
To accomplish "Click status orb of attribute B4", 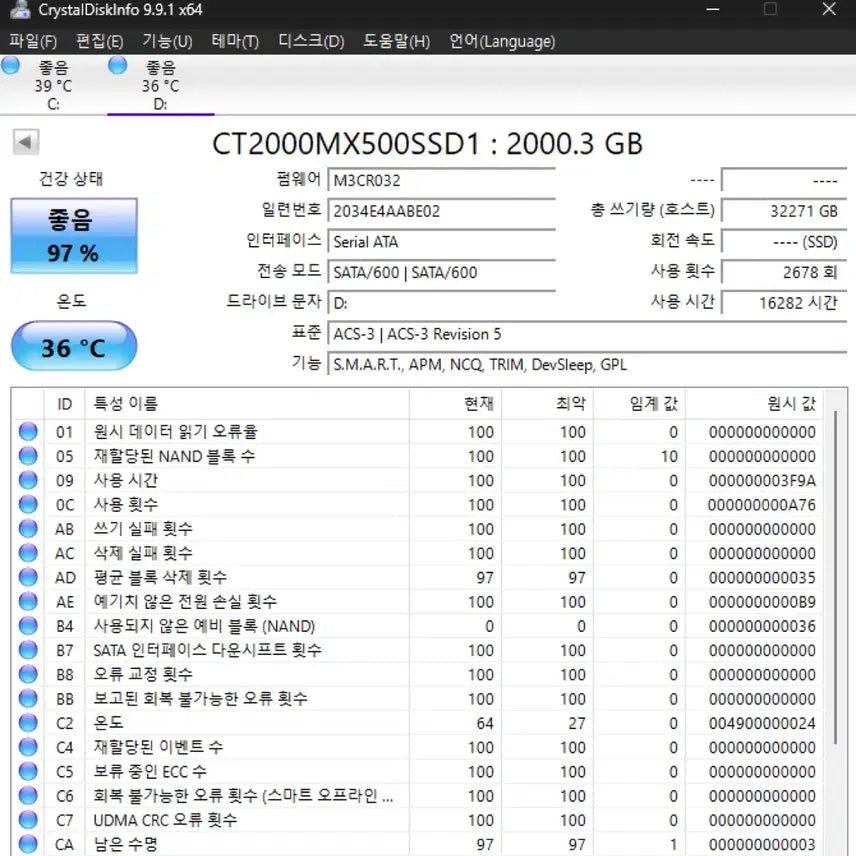I will [x=28, y=626].
